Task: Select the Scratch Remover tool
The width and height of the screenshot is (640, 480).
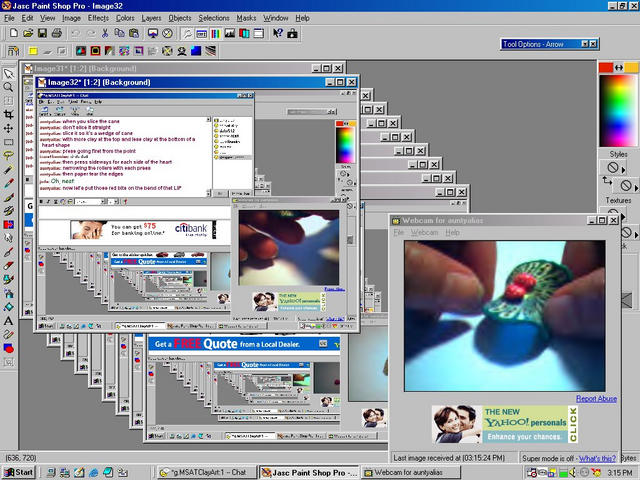Action: click(9, 252)
